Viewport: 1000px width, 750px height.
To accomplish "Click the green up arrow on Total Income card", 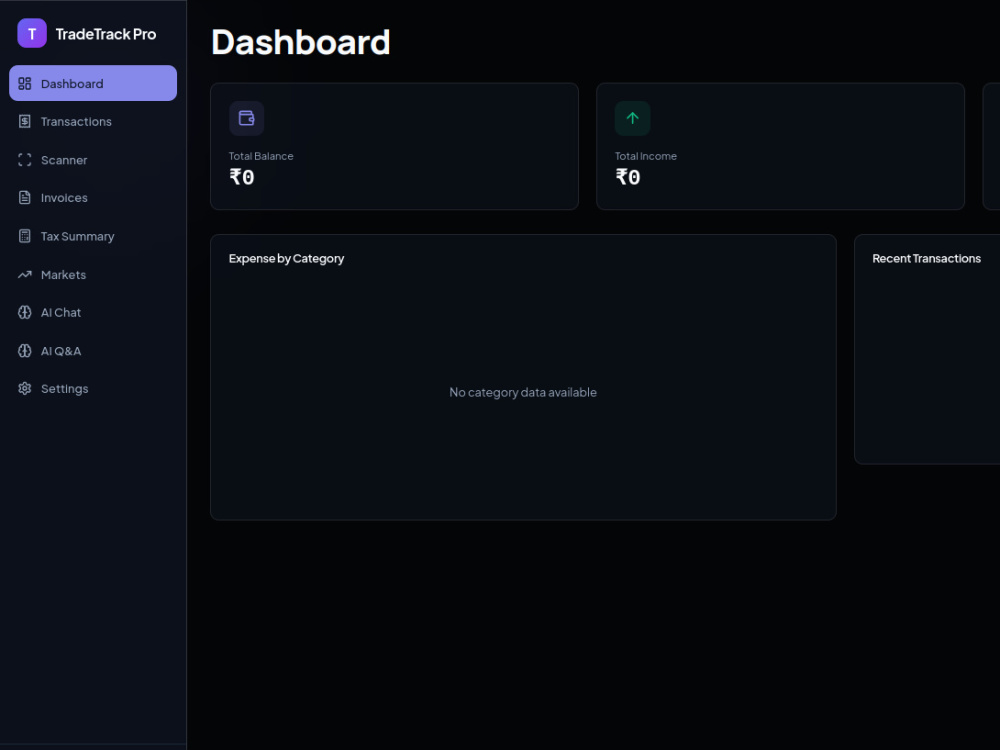I will (x=633, y=118).
